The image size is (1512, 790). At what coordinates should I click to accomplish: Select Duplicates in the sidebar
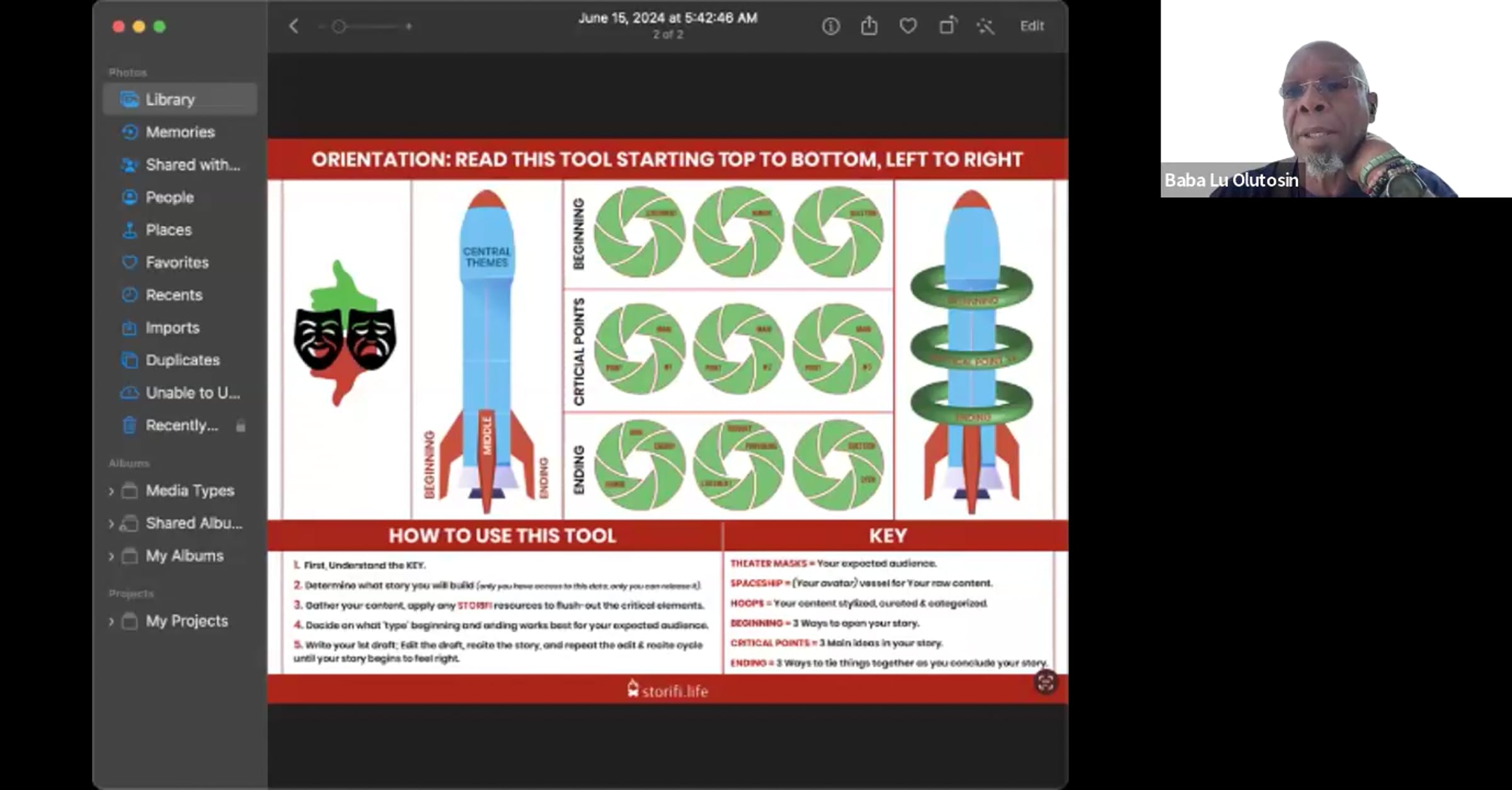coord(183,360)
